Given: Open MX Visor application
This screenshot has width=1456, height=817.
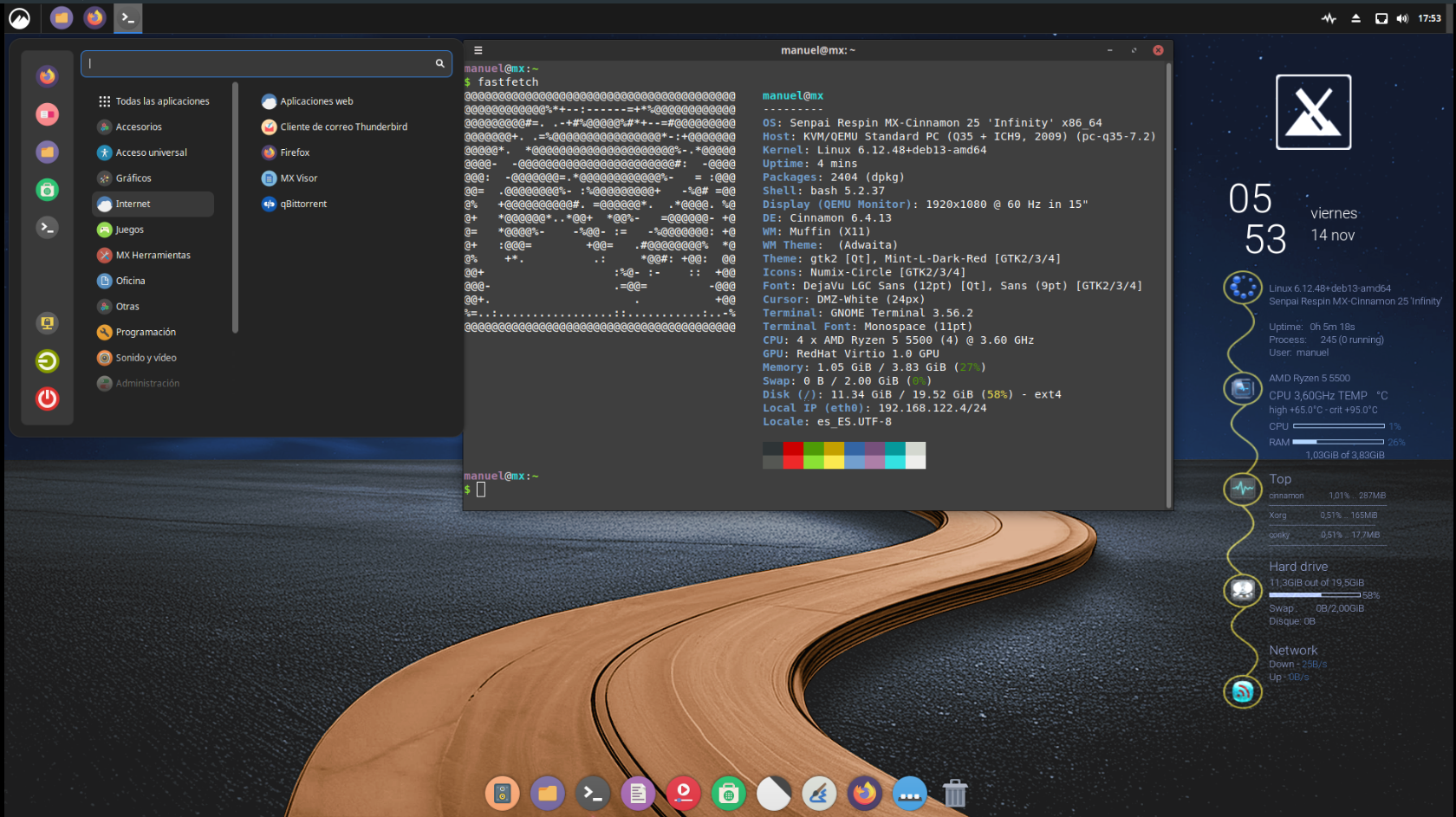Looking at the screenshot, I should pyautogui.click(x=298, y=178).
